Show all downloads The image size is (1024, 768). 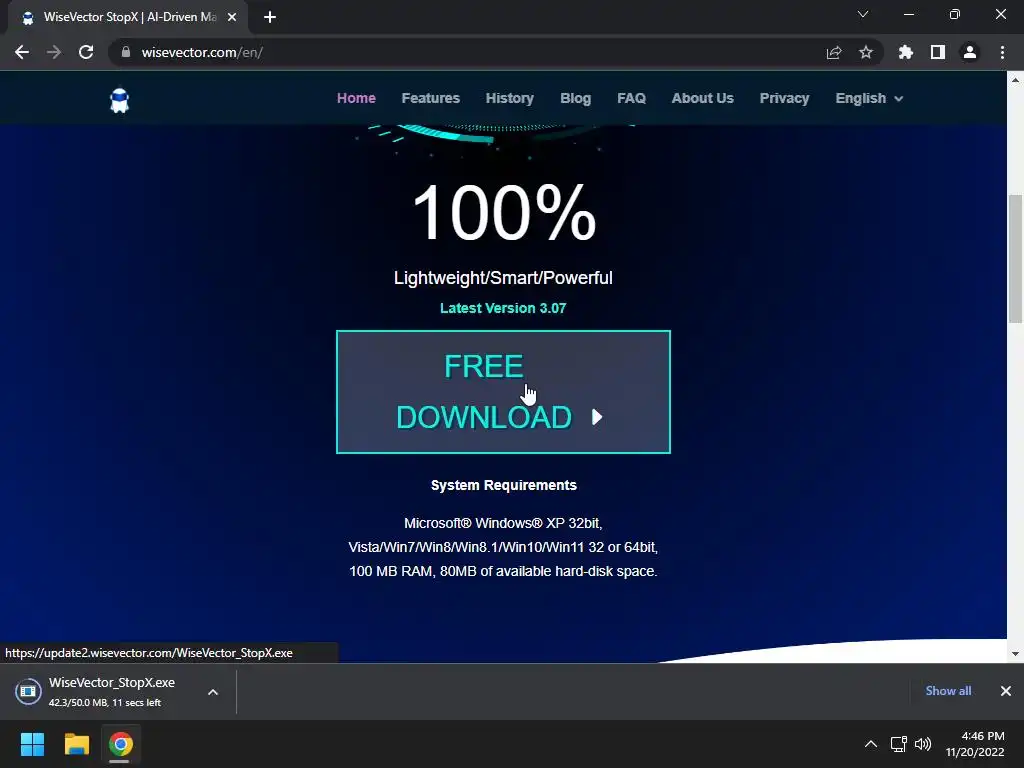(x=948, y=691)
